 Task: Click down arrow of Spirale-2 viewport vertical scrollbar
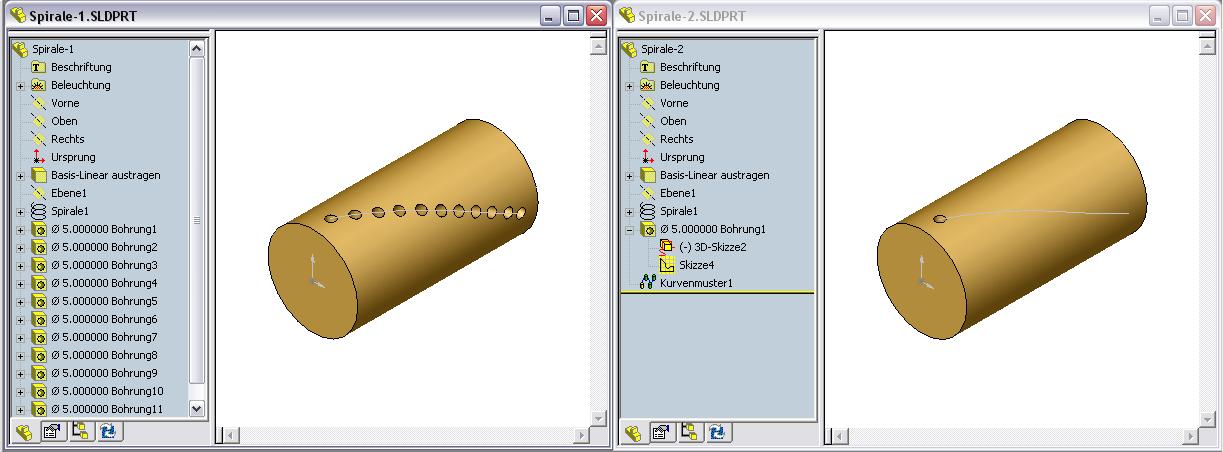coord(1206,418)
